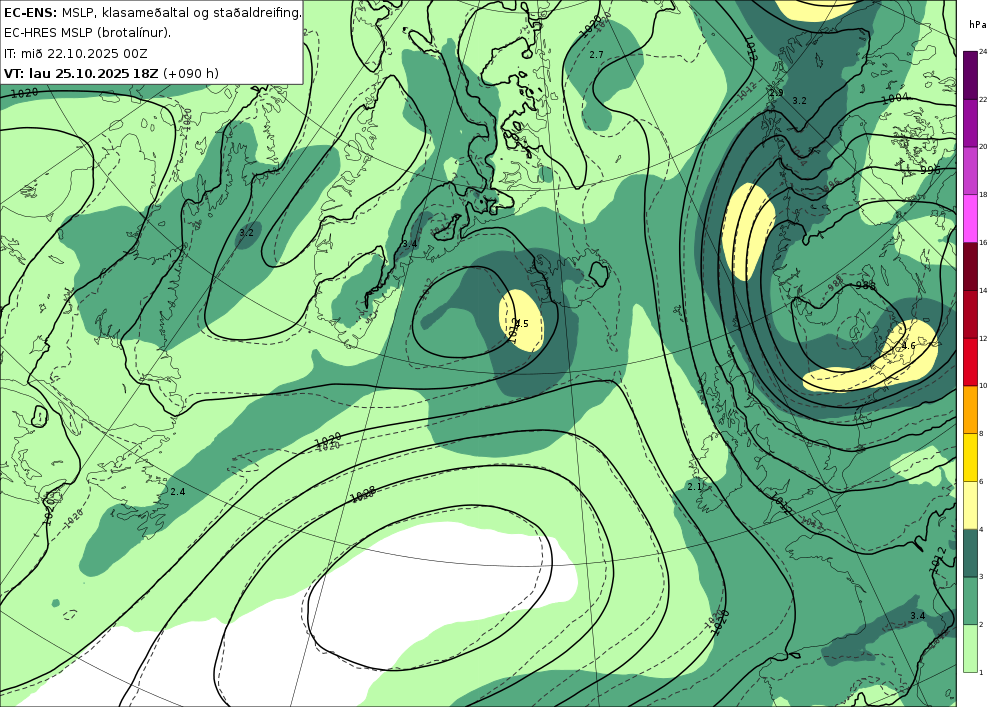Pick the crimson 12–14 hPa legend swatch
The width and height of the screenshot is (1000, 707).
coord(970,314)
